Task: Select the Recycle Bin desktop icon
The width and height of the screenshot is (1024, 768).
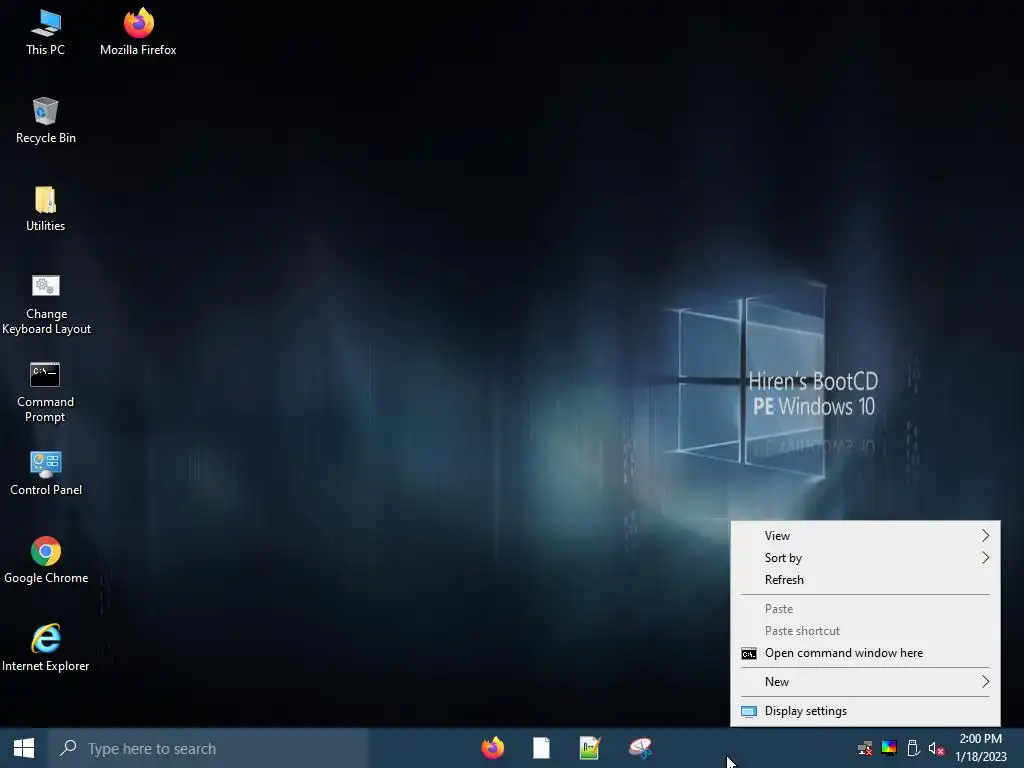Action: coord(46,121)
